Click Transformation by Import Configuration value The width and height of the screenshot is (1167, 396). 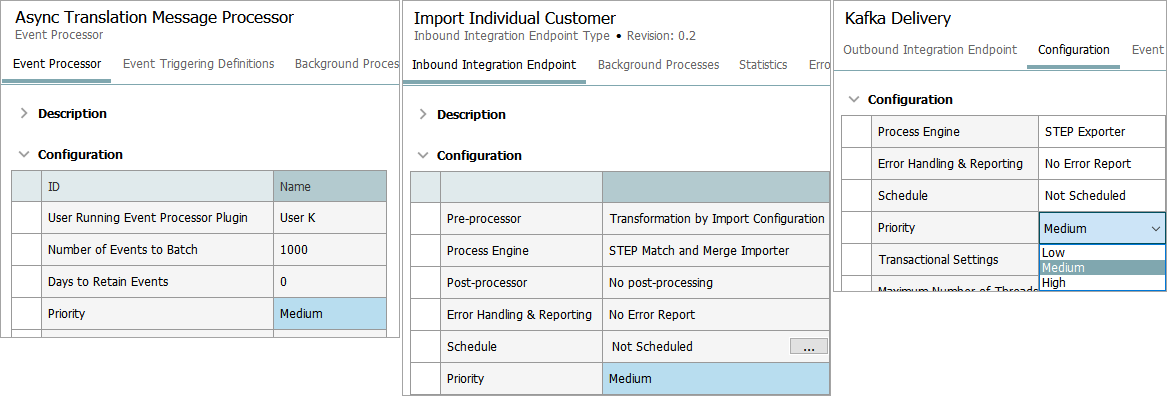[x=717, y=219]
